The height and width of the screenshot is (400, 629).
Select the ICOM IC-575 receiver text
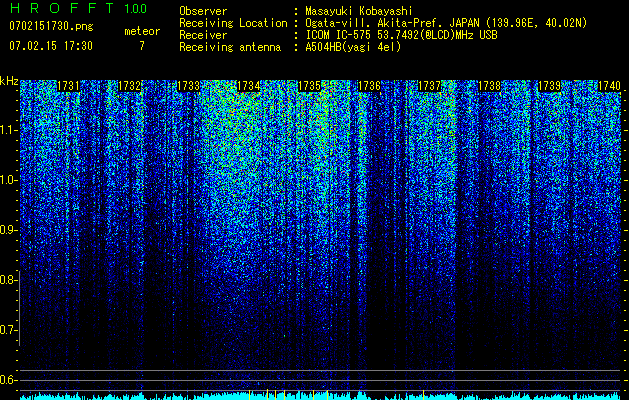401,35
